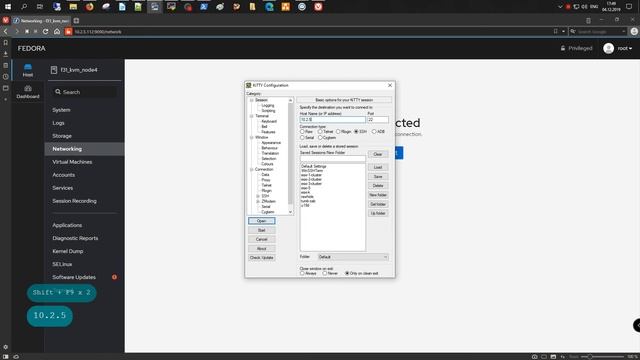This screenshot has width=640, height=360.
Task: Go to the browser home page
Action: tap(57, 31)
